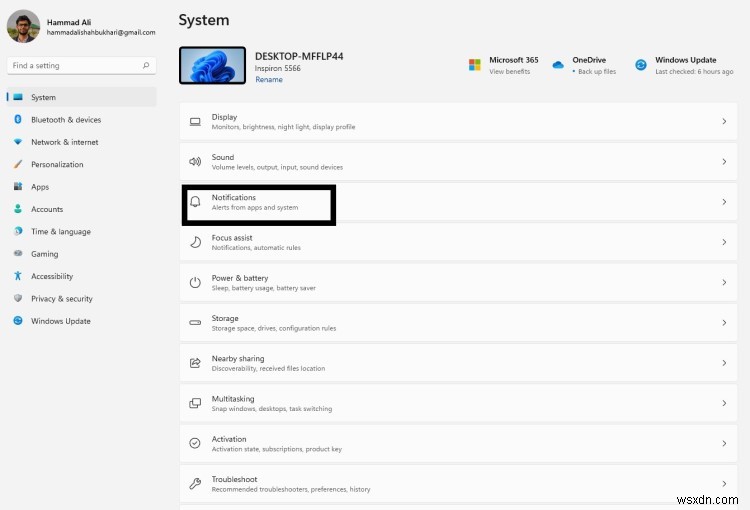Click the Inspiron 5566 model text
The image size is (750, 510).
point(277,68)
